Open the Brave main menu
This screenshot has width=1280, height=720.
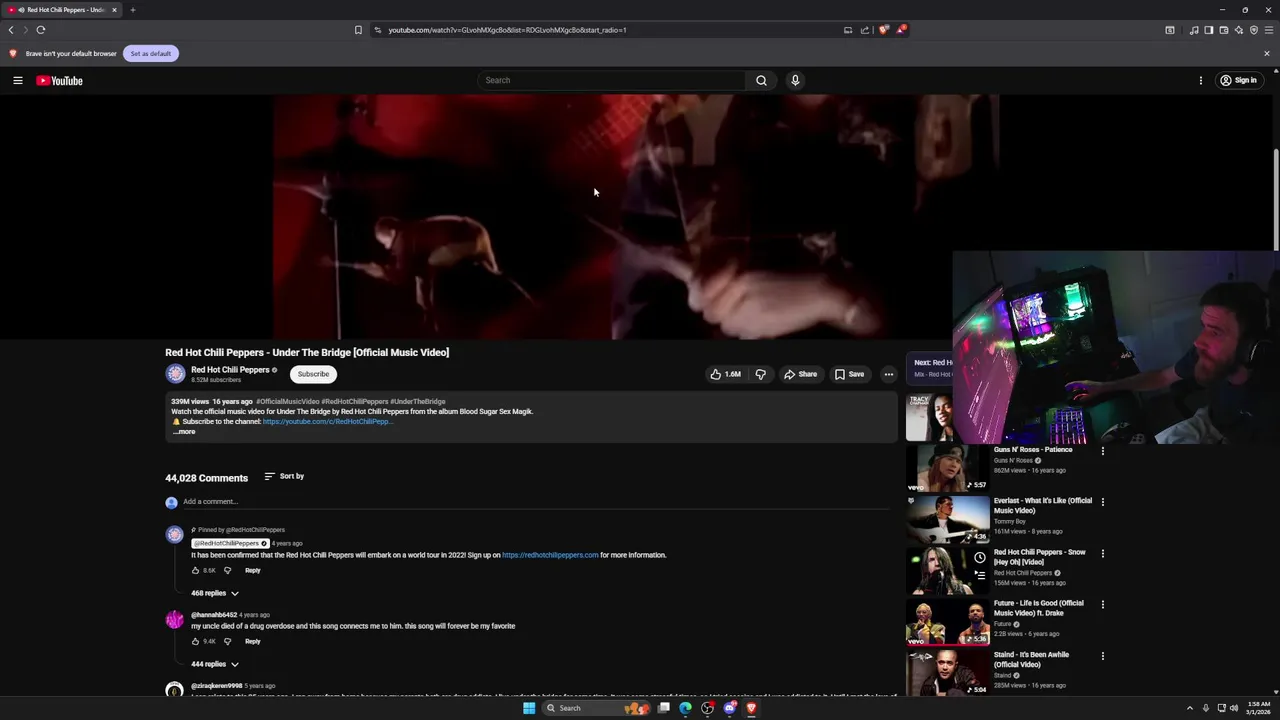coord(1269,30)
